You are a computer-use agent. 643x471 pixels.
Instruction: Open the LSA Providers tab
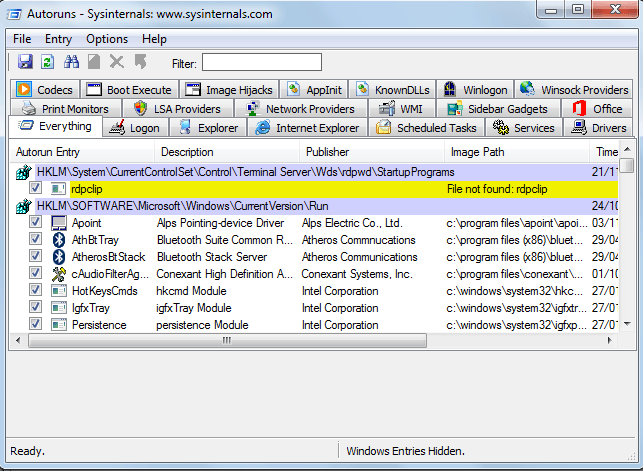click(x=178, y=109)
